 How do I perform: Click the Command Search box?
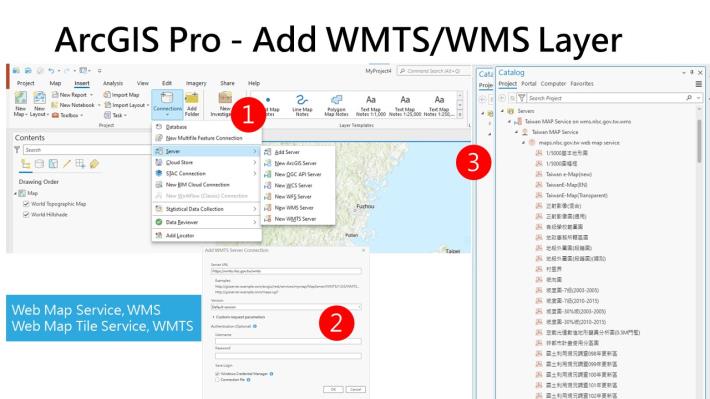[434, 71]
